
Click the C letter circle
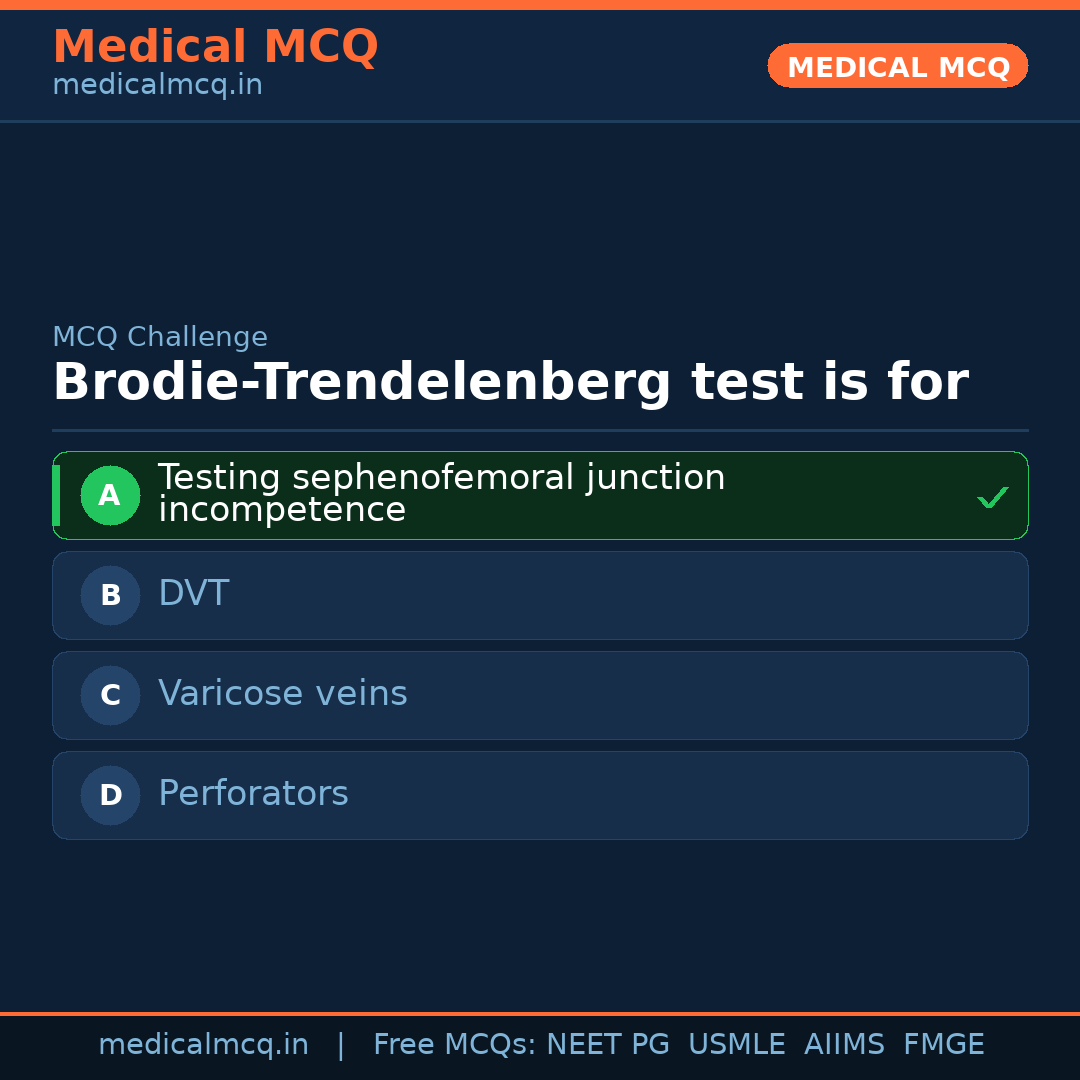pos(110,695)
